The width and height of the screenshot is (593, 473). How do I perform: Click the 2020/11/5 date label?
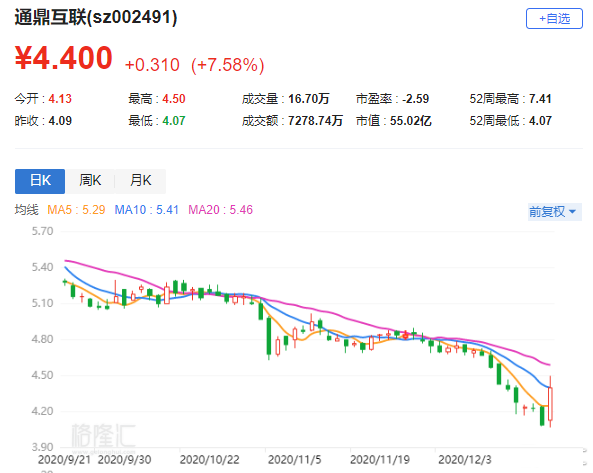(295, 460)
